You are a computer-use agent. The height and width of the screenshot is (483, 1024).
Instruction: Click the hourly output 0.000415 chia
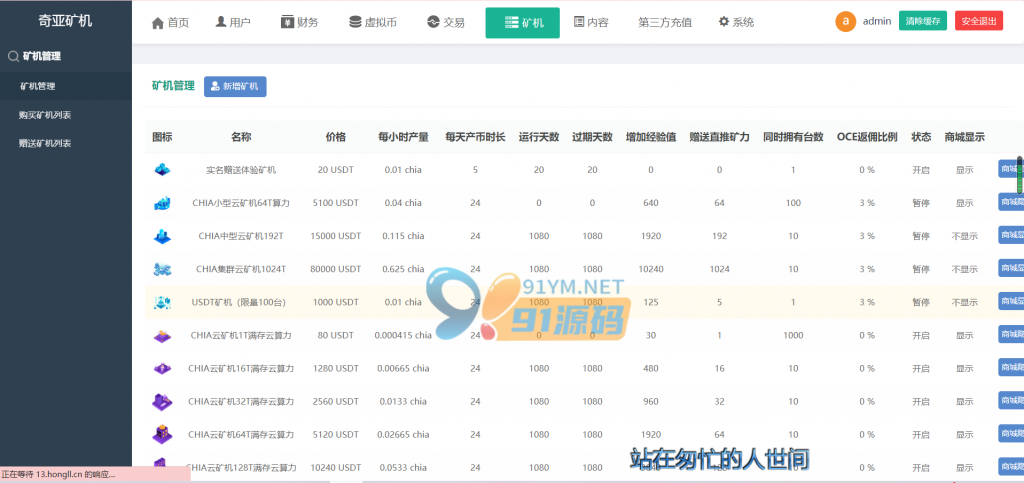[403, 335]
